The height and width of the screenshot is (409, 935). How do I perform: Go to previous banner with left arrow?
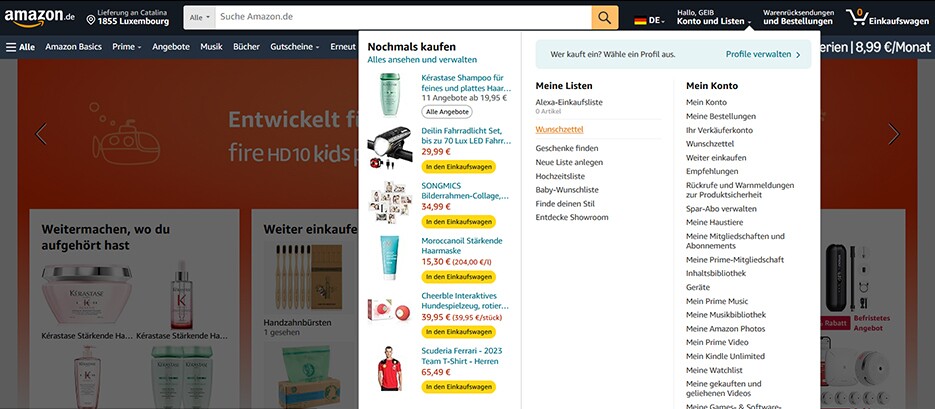tap(41, 134)
